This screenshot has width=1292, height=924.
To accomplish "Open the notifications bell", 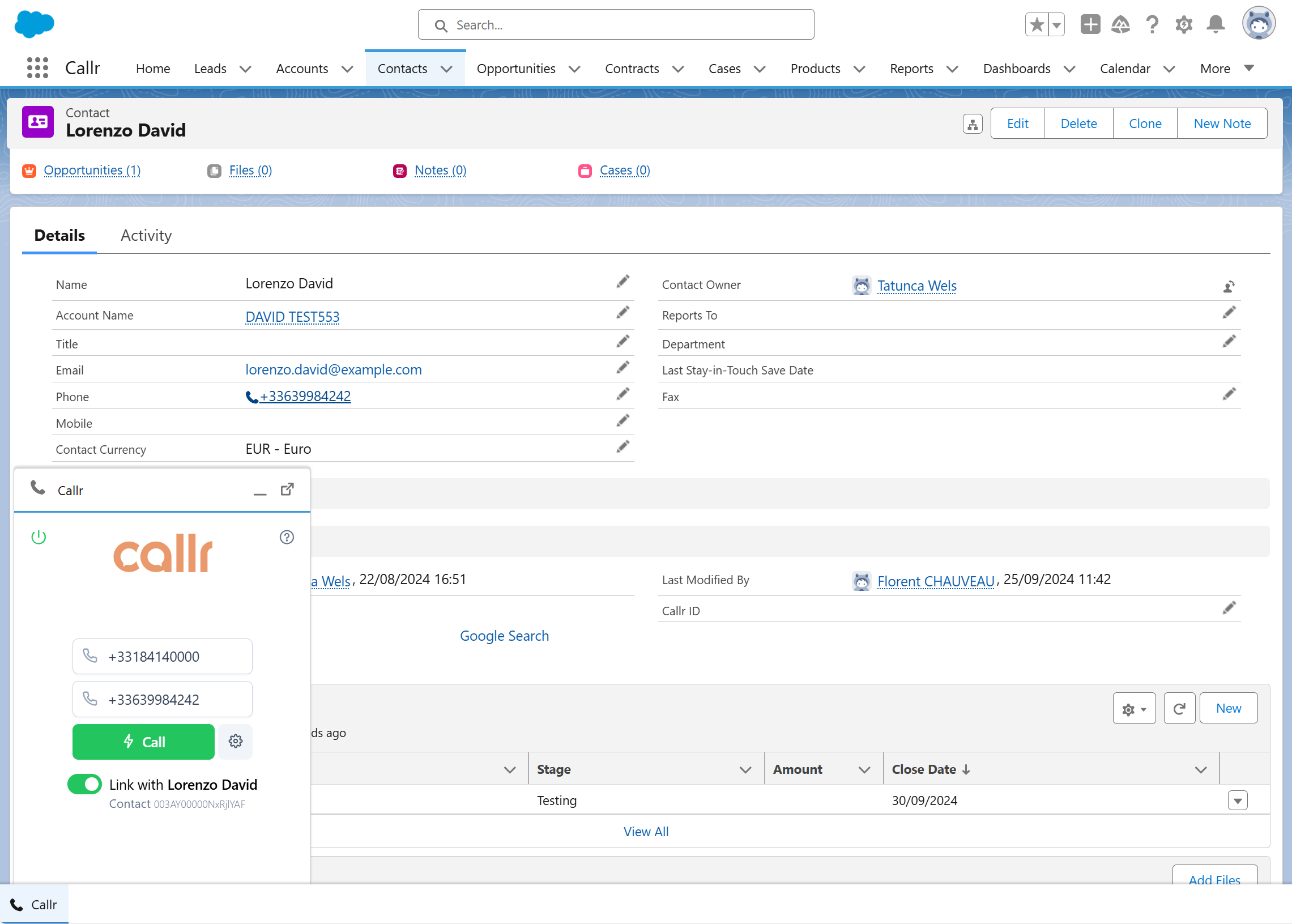I will point(1216,24).
